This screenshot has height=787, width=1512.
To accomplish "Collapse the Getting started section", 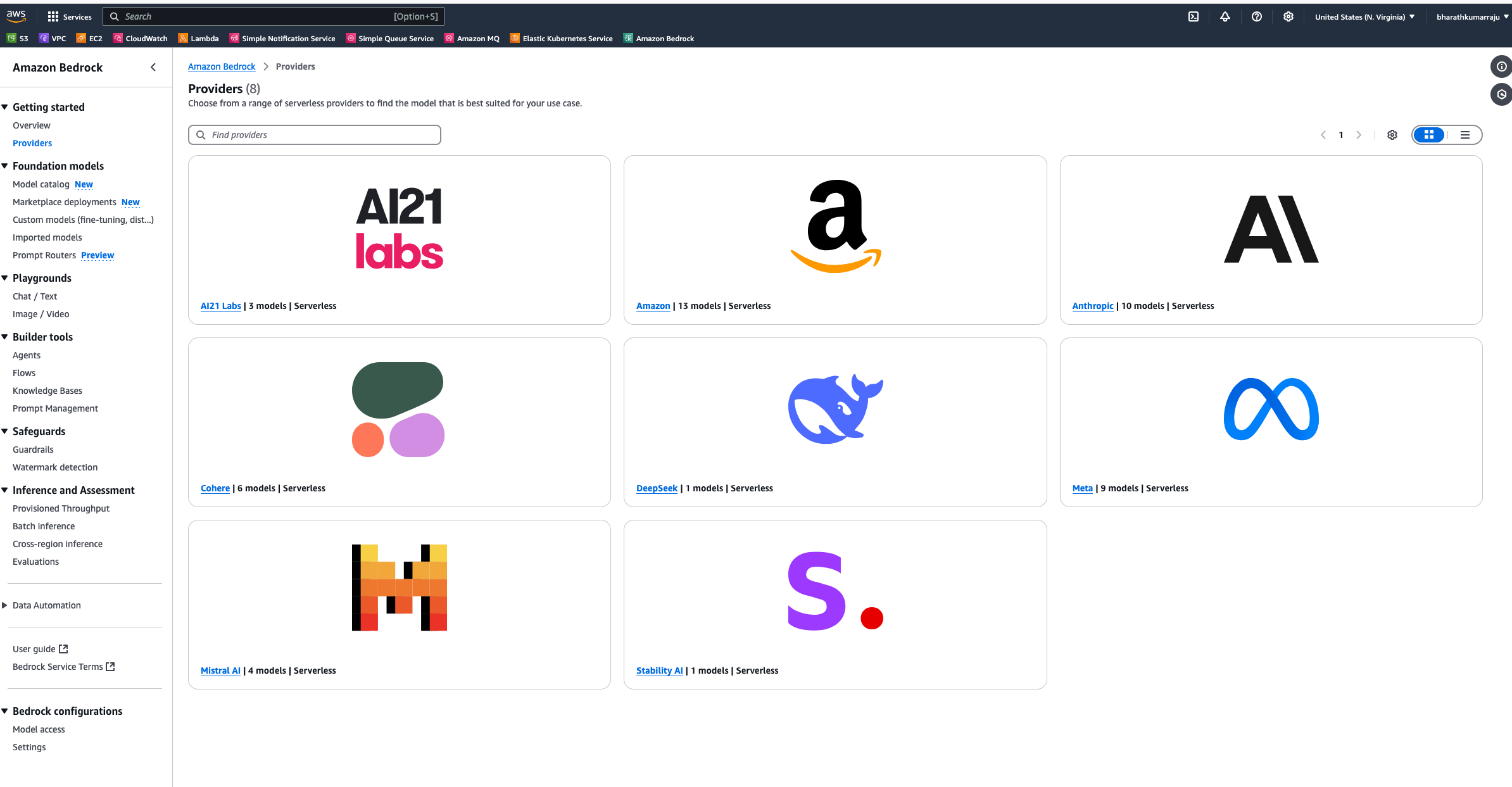I will pos(4,107).
